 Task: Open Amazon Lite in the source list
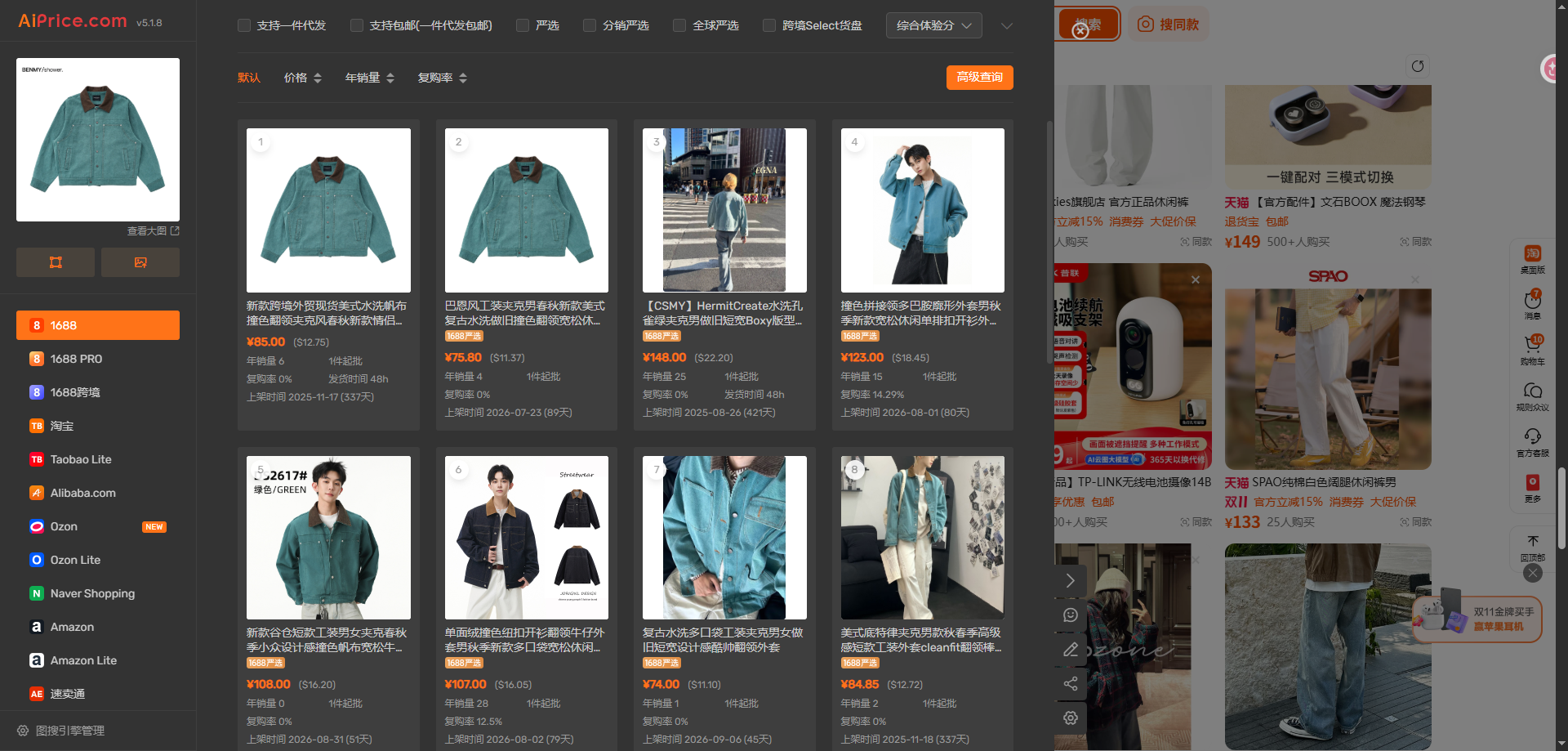pyautogui.click(x=98, y=660)
